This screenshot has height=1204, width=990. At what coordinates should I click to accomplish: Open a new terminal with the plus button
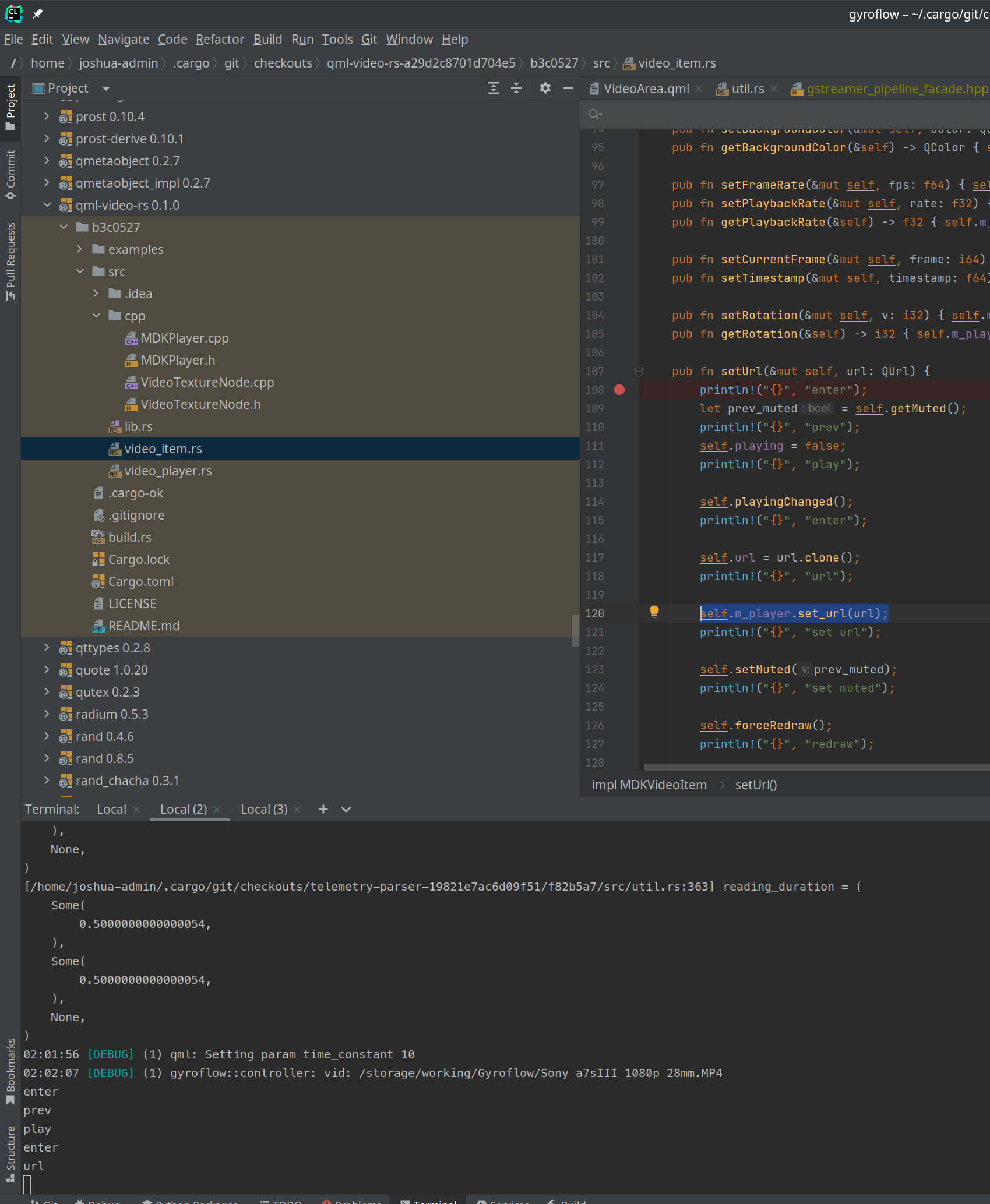click(x=323, y=809)
